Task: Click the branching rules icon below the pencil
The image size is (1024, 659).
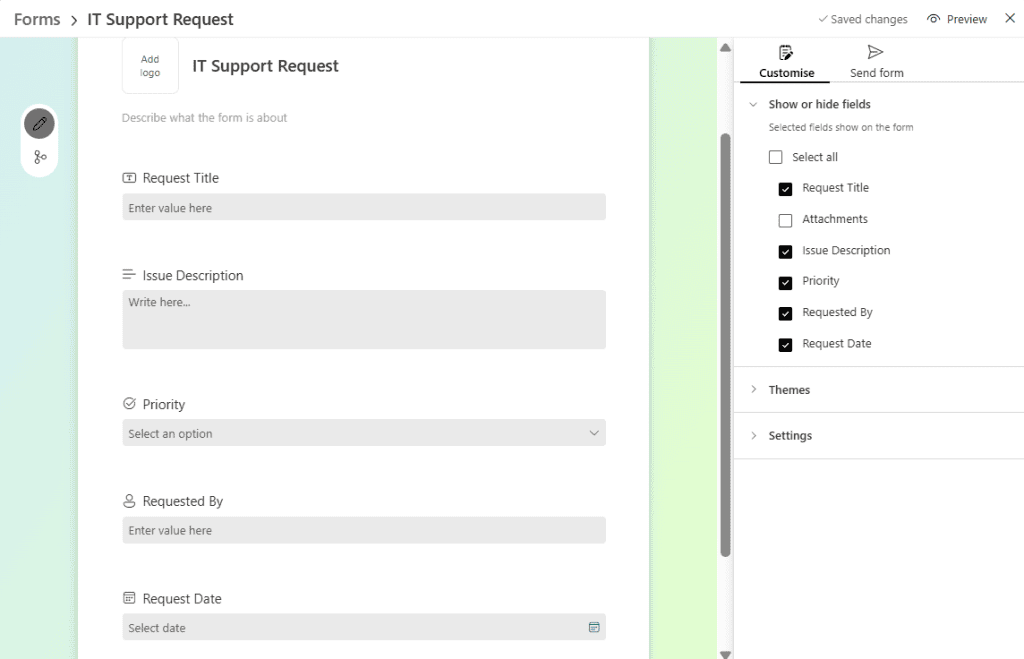Action: 39,156
